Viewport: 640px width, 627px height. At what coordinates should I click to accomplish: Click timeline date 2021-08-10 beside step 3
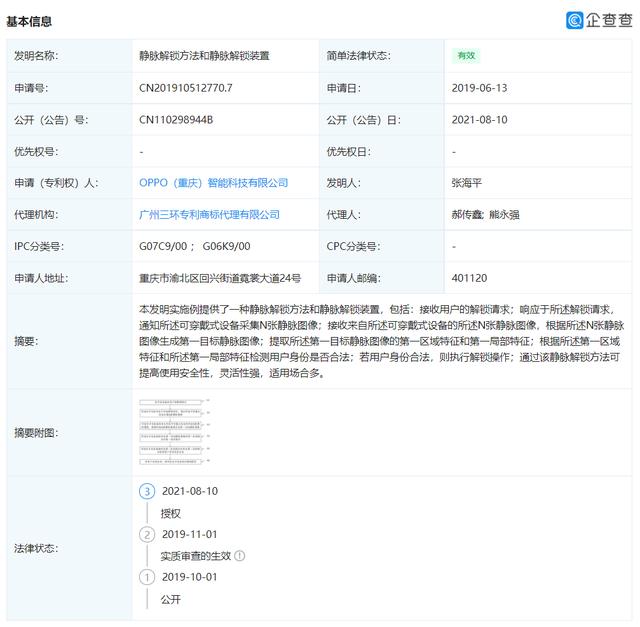[190, 491]
